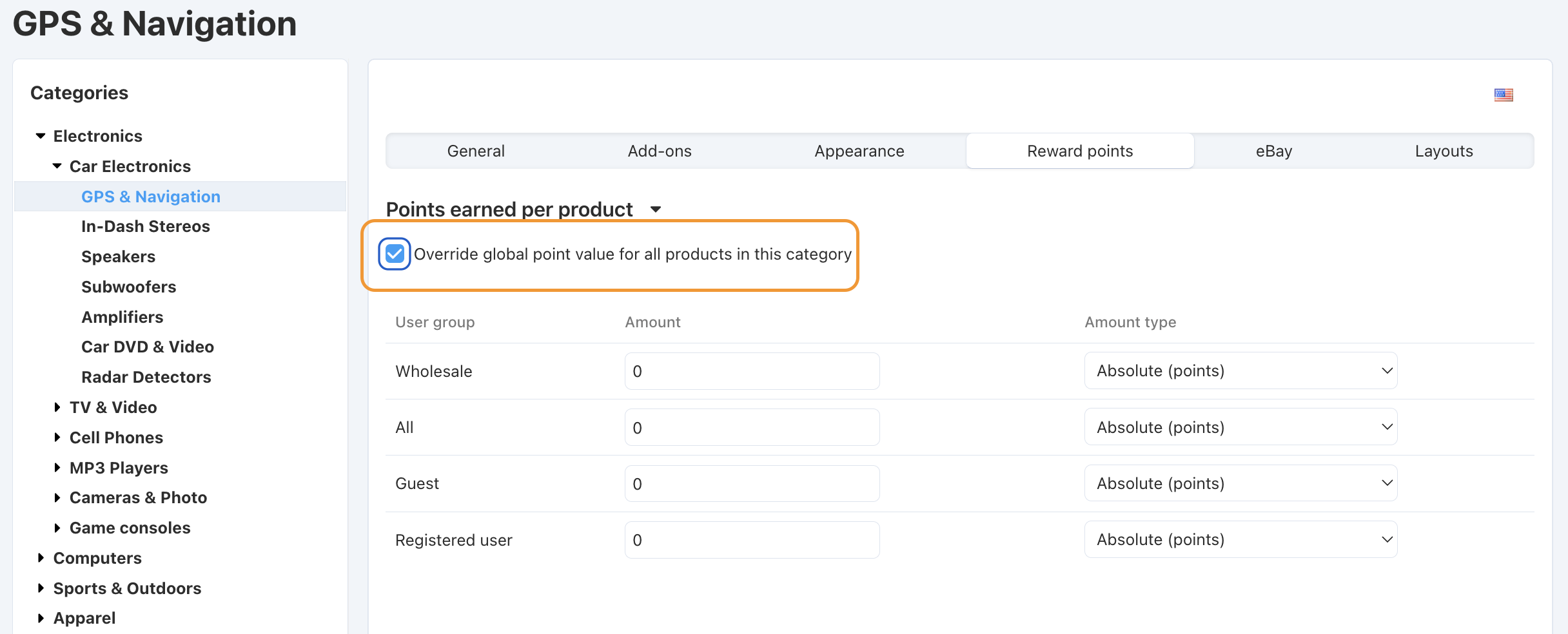The width and height of the screenshot is (1568, 634).
Task: Select In-Dash Stereos category
Action: pos(146,226)
